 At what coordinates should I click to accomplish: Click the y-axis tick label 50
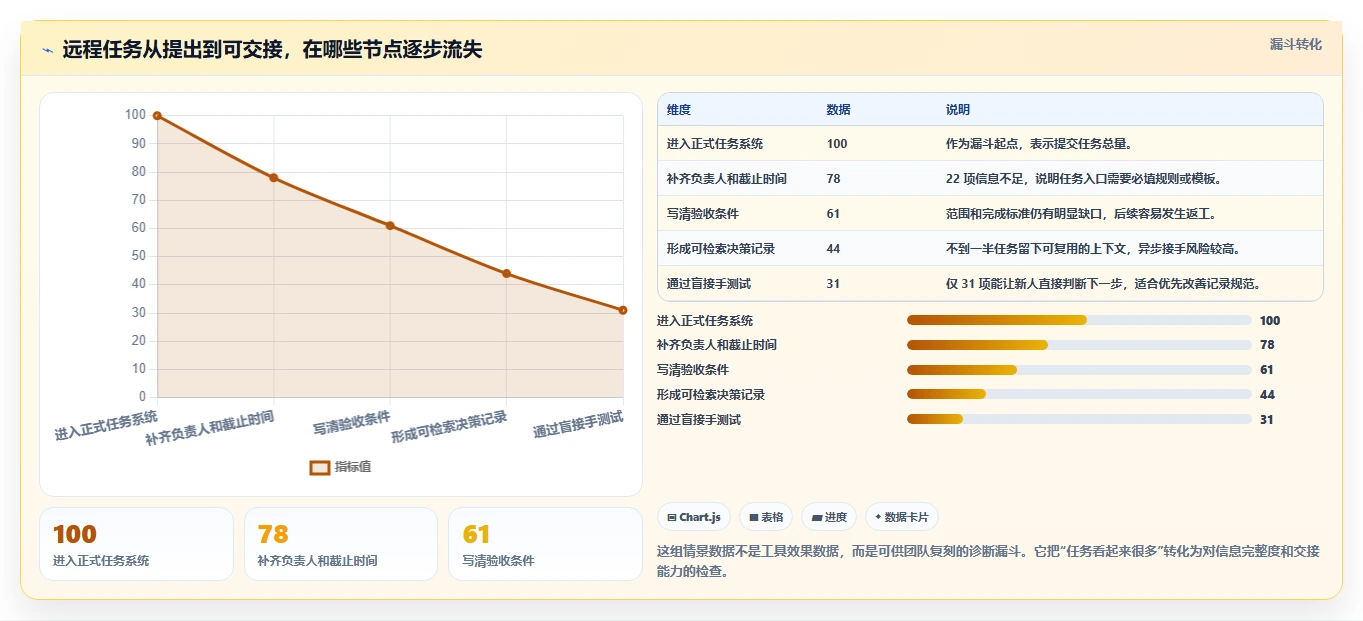(x=138, y=256)
